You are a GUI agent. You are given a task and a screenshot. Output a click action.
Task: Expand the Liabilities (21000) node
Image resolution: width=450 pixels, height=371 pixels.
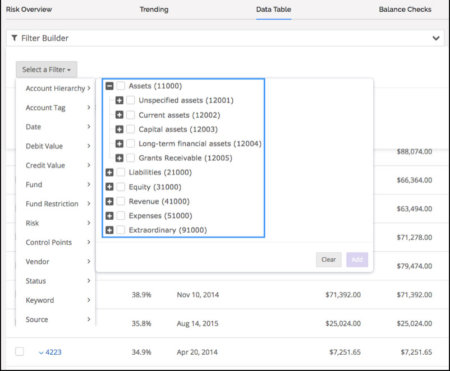(x=109, y=172)
